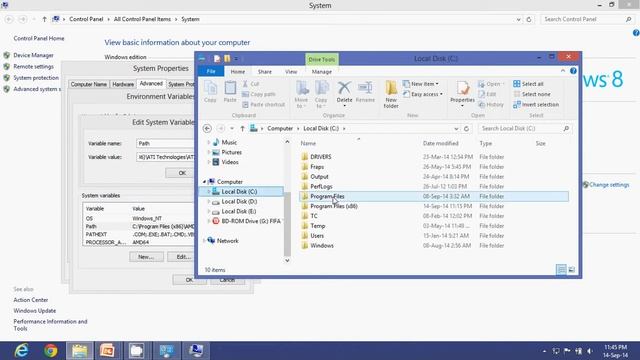The width and height of the screenshot is (640, 360).
Task: Expand the Music node in the tree
Action: click(x=209, y=142)
